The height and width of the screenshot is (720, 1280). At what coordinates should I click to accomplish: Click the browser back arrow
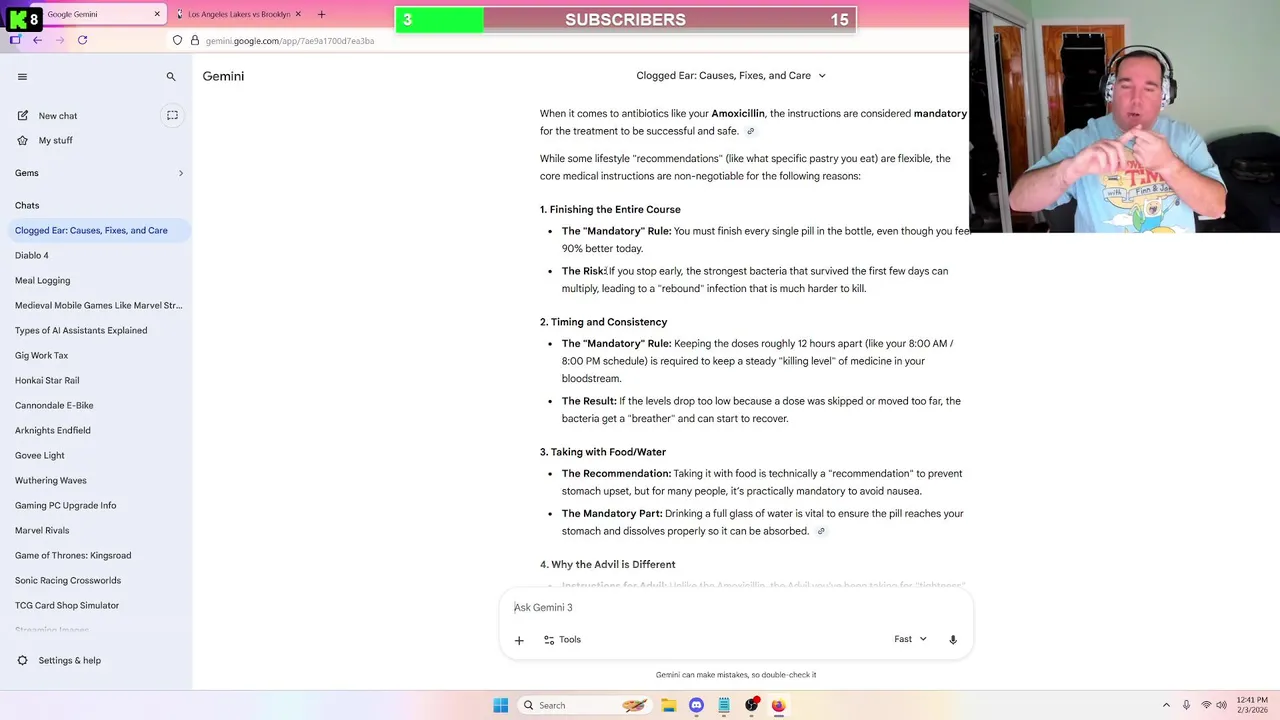pos(37,40)
